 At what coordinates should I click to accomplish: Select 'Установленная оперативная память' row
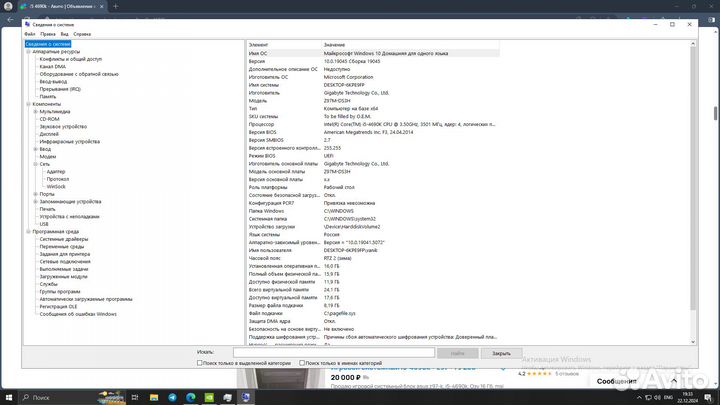point(373,266)
